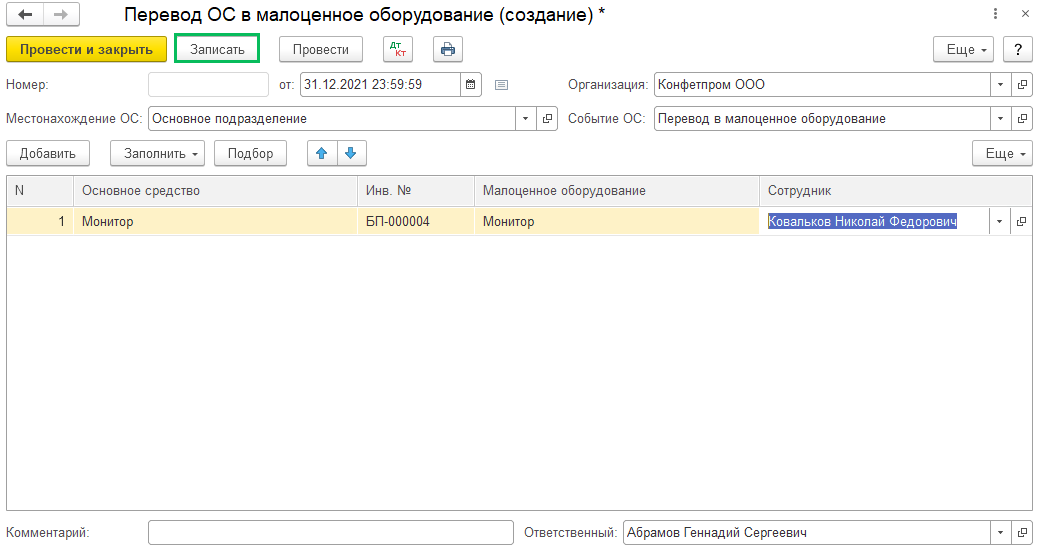Show Дт/Кт postings for document
This screenshot has height=553, width=1044.
pyautogui.click(x=397, y=49)
